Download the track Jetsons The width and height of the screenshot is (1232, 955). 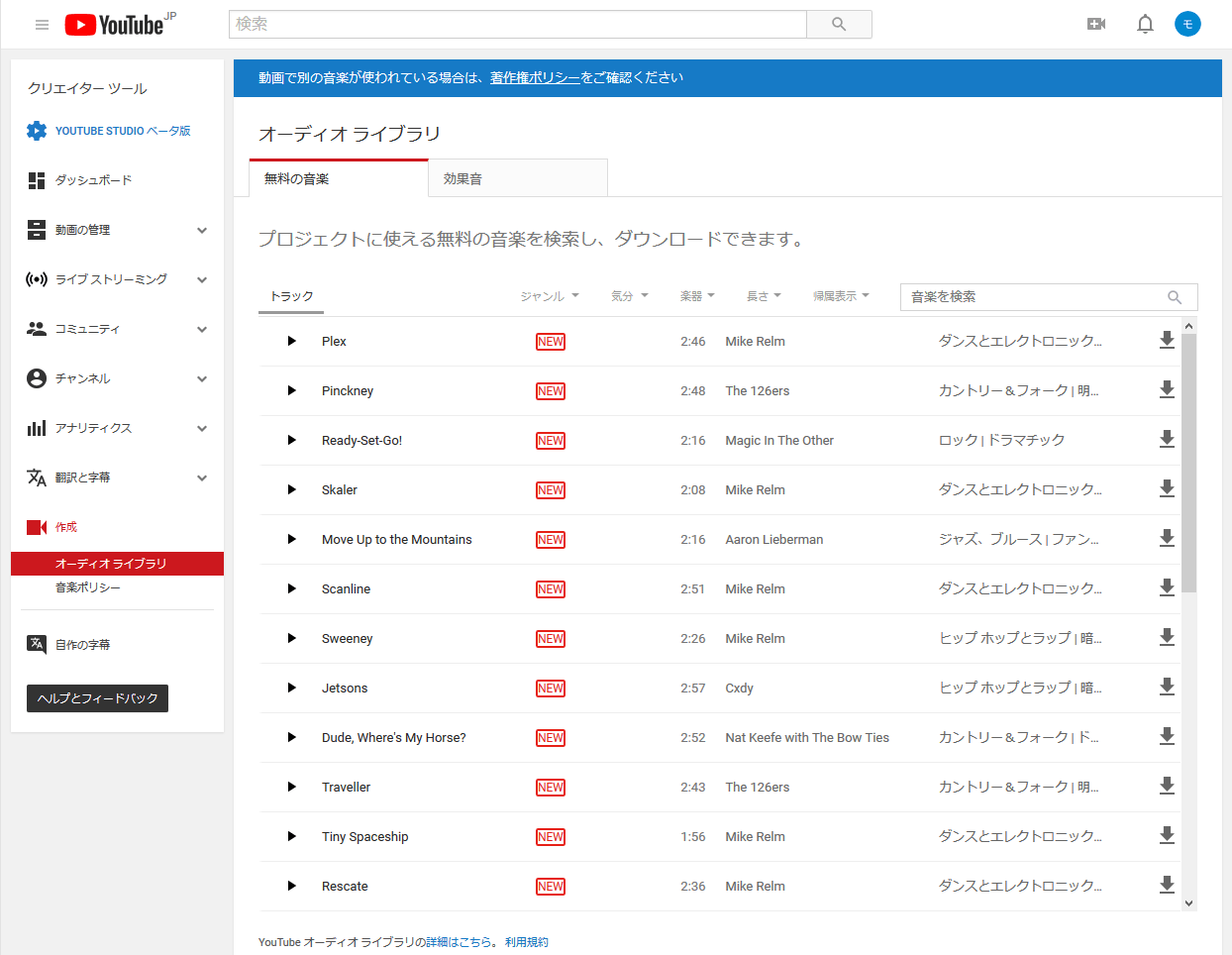pos(1167,687)
